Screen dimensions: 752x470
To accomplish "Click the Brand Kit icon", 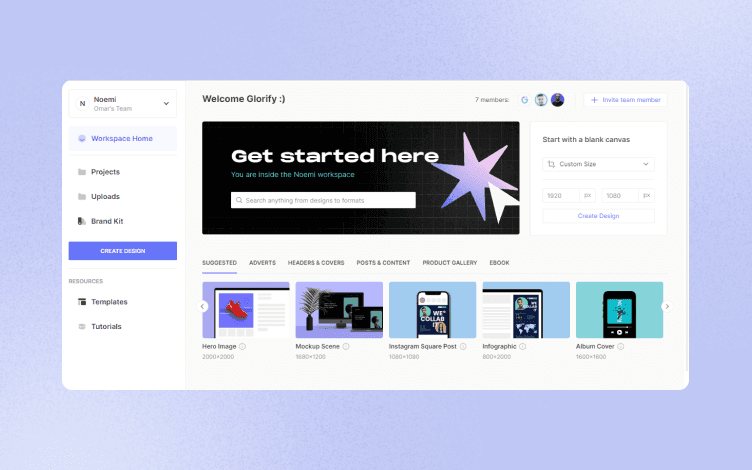I will pos(82,221).
